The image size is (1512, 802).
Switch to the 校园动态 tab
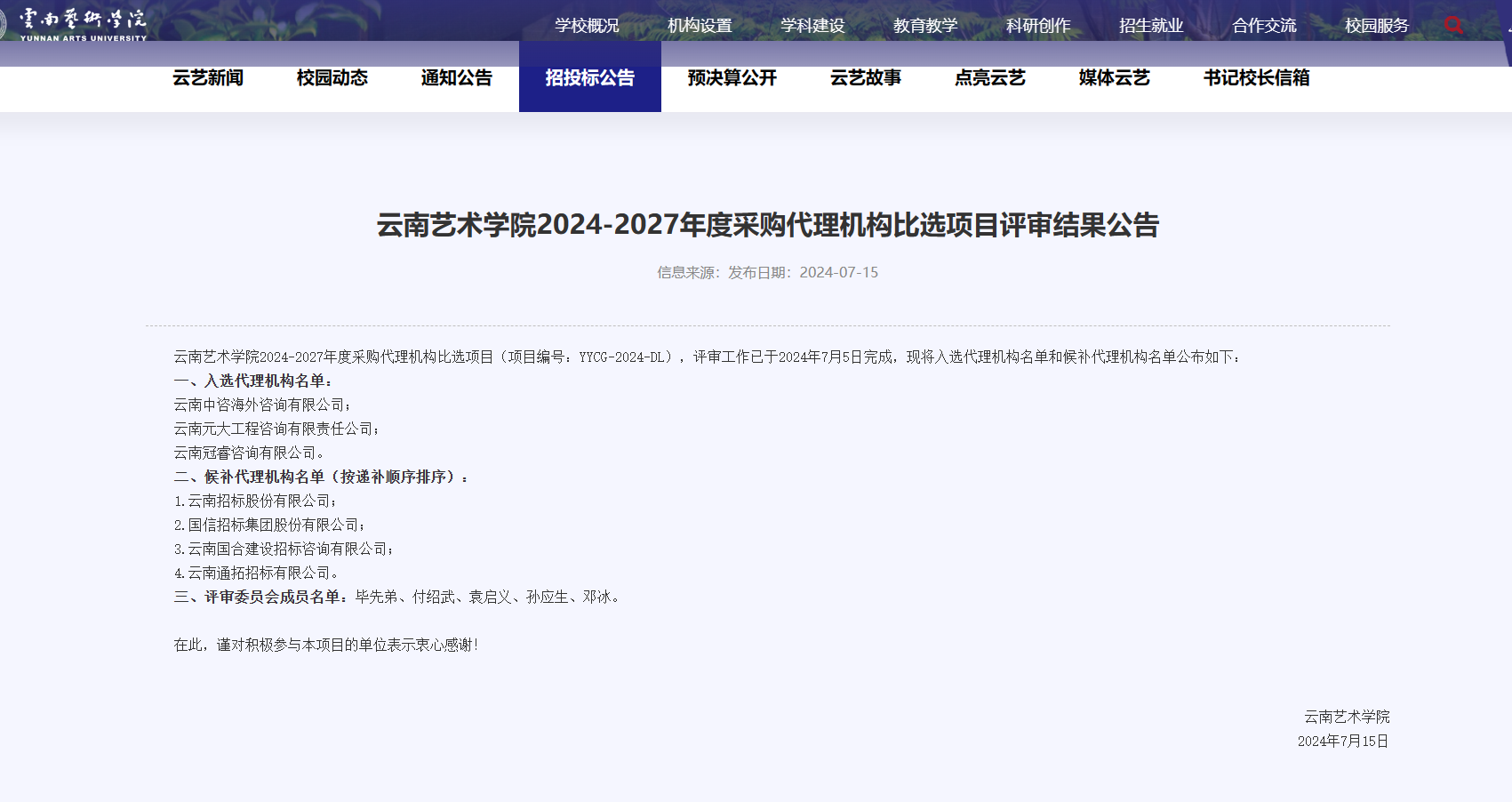tap(332, 77)
